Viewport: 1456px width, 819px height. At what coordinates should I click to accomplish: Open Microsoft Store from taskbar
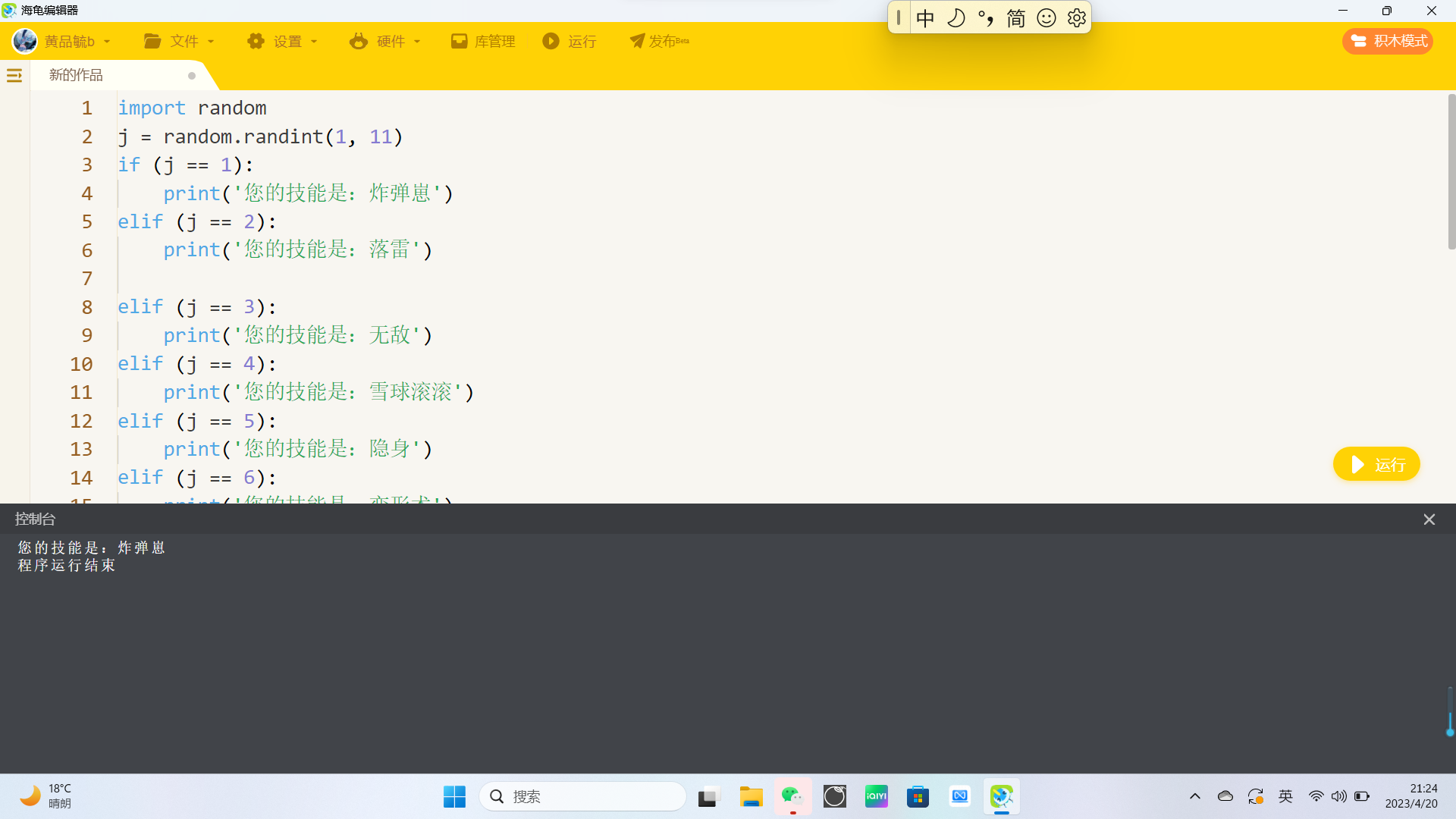pyautogui.click(x=918, y=796)
